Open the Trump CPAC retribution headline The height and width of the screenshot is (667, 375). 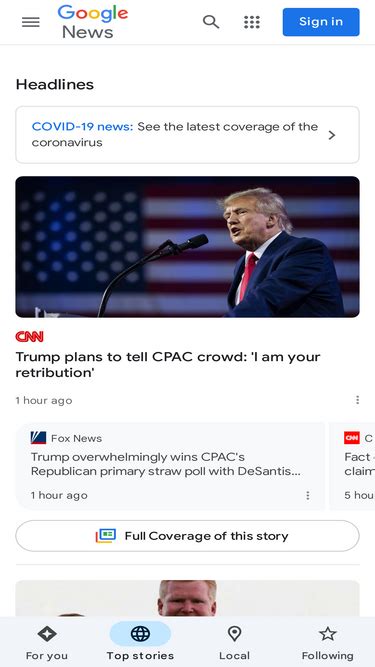click(x=168, y=365)
